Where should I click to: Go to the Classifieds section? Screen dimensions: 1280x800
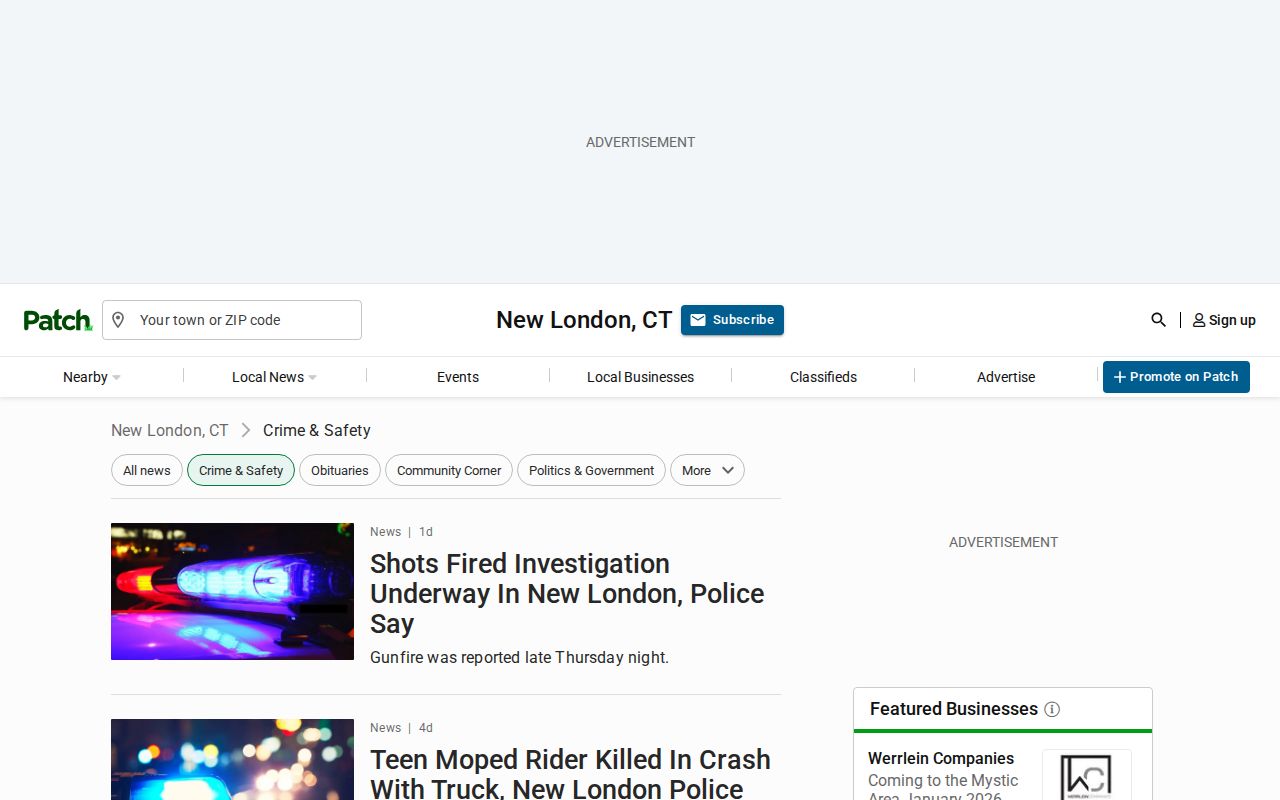pos(823,377)
